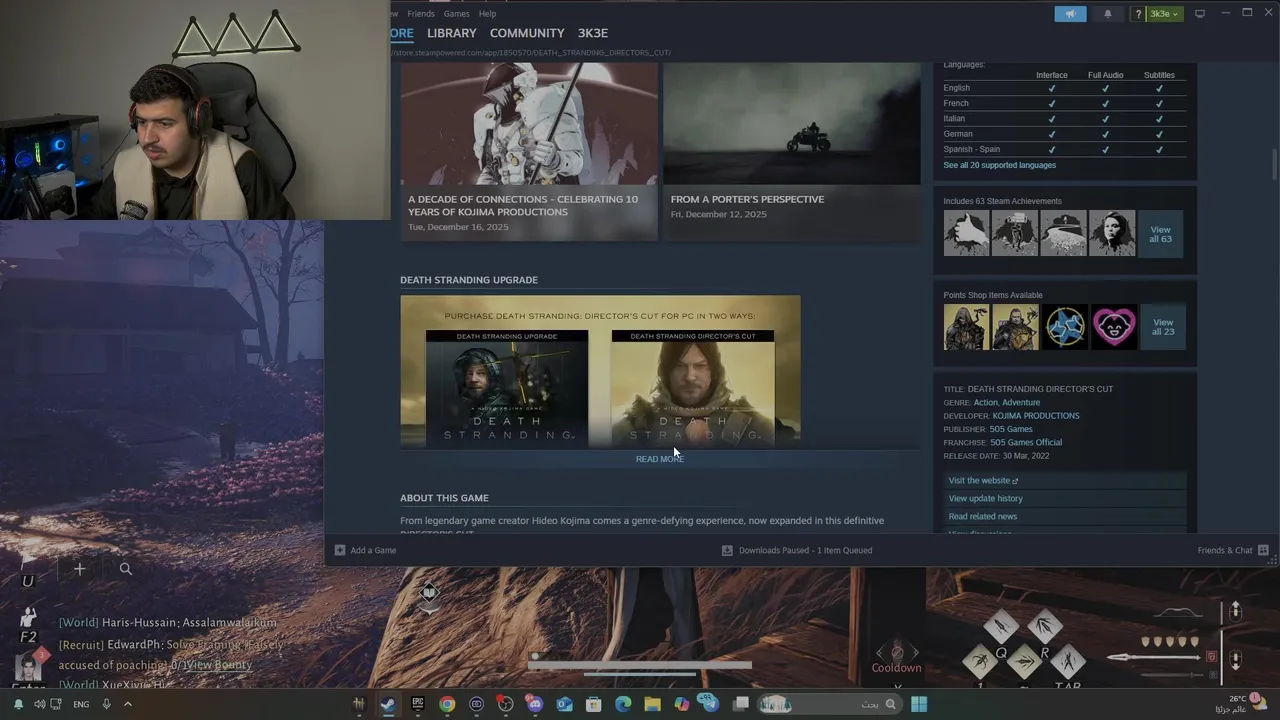
Task: Open the Friends menu
Action: point(421,14)
